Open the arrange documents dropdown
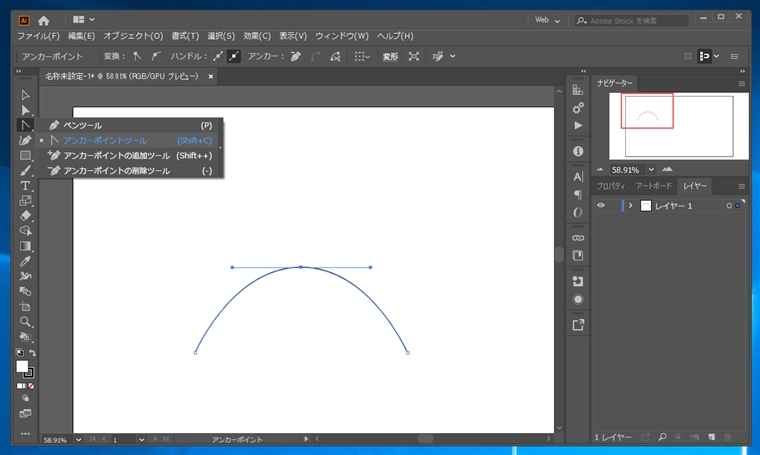Viewport: 760px width, 455px height. point(83,20)
